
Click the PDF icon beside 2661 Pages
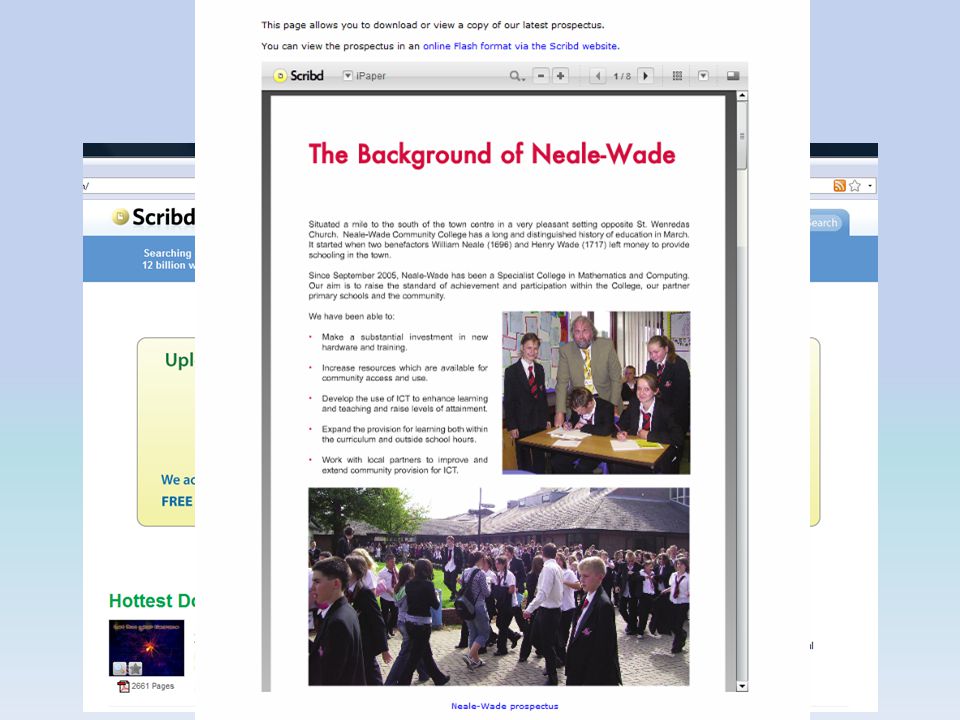[x=123, y=686]
